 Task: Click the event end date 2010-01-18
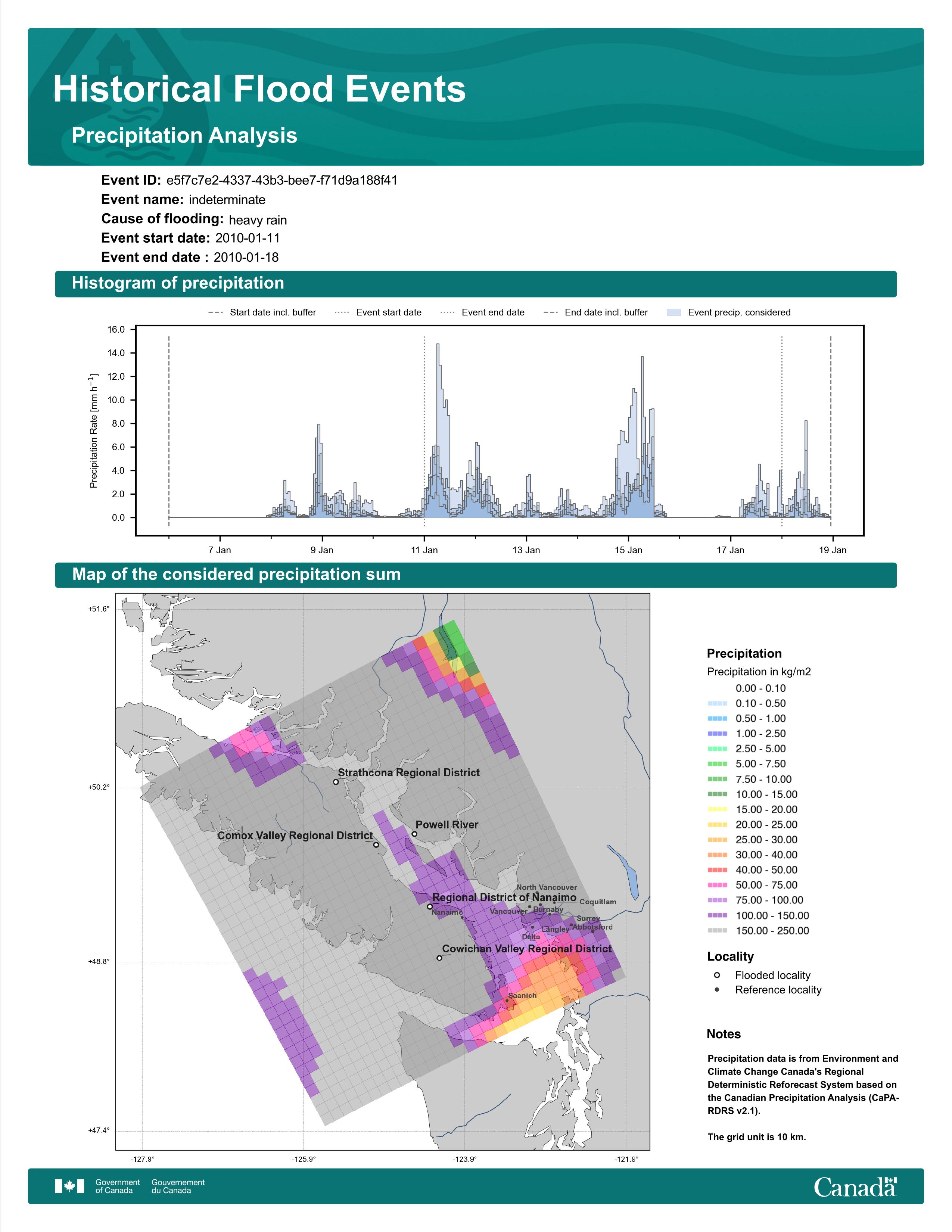(x=246, y=257)
